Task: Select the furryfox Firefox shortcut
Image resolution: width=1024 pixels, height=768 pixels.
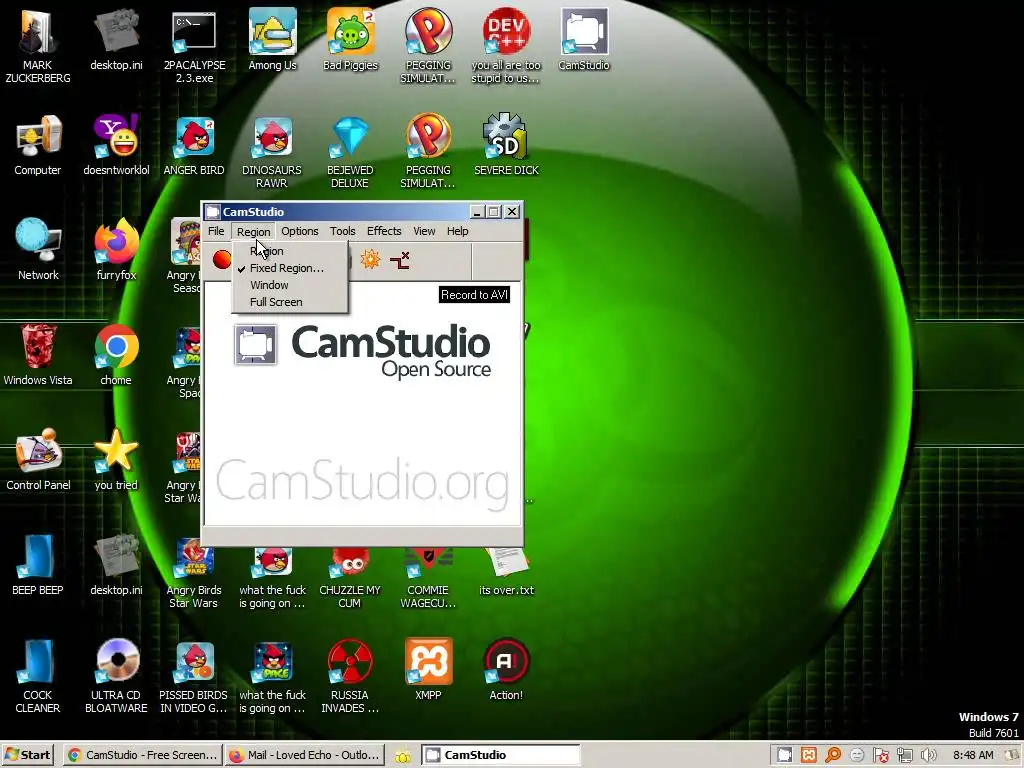Action: click(116, 250)
